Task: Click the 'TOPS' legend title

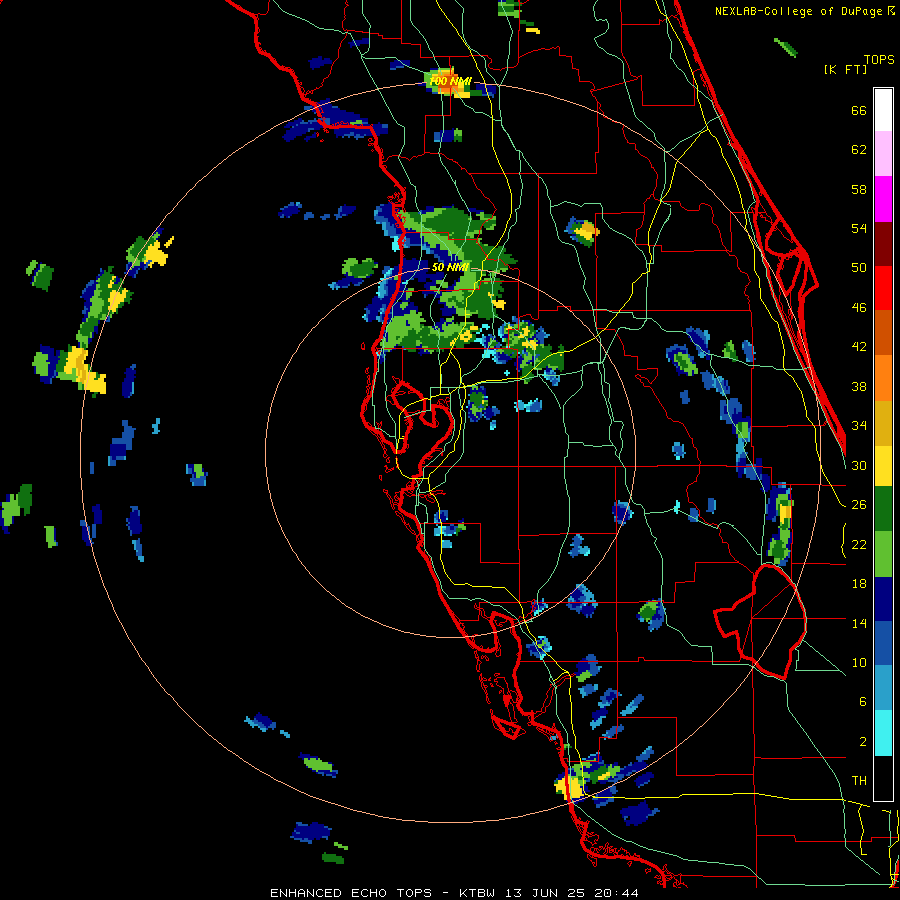Action: click(x=879, y=59)
